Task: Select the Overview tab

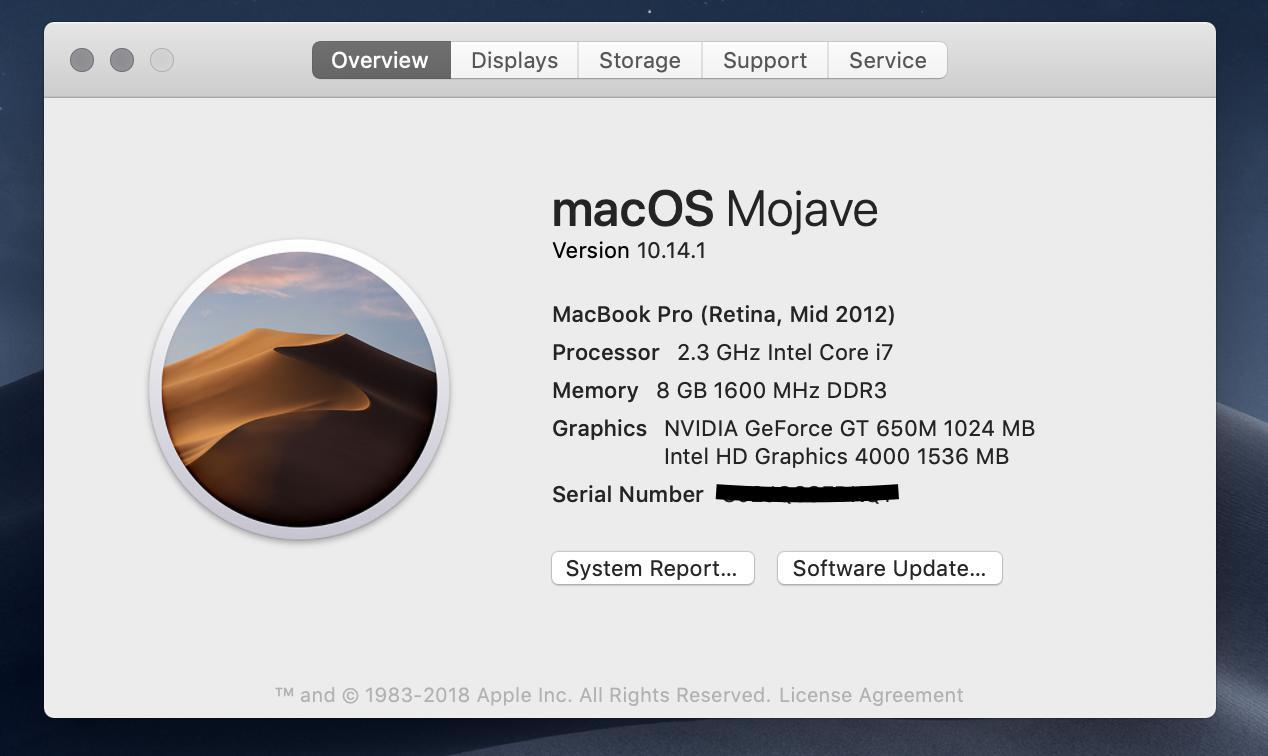Action: point(380,60)
